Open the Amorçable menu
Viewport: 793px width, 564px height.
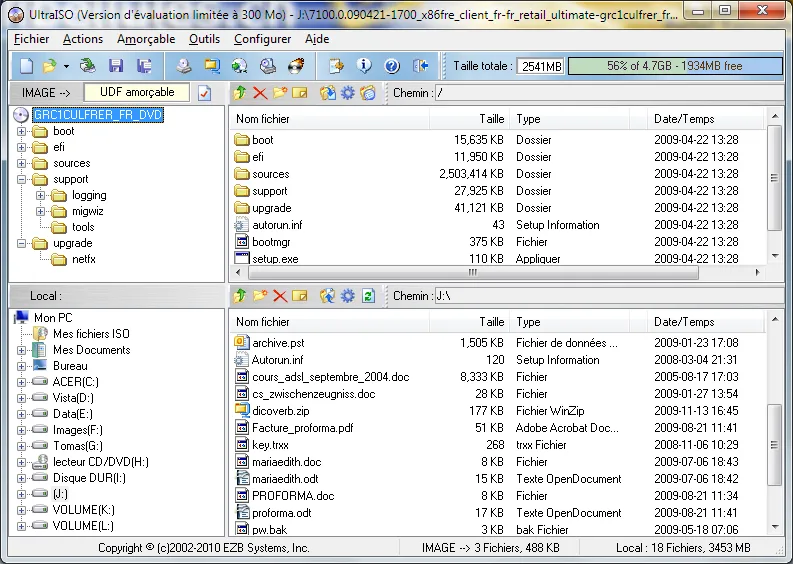[x=146, y=39]
